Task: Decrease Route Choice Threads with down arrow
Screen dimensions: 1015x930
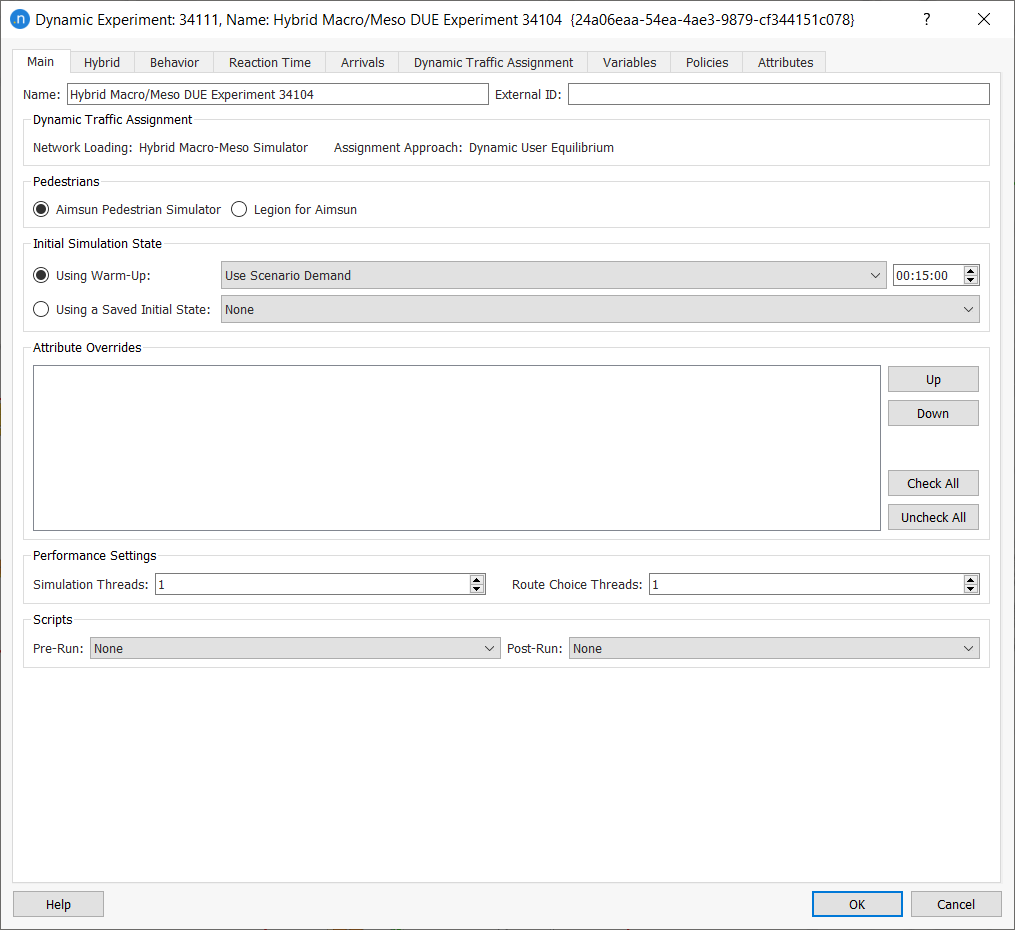Action: tap(971, 589)
